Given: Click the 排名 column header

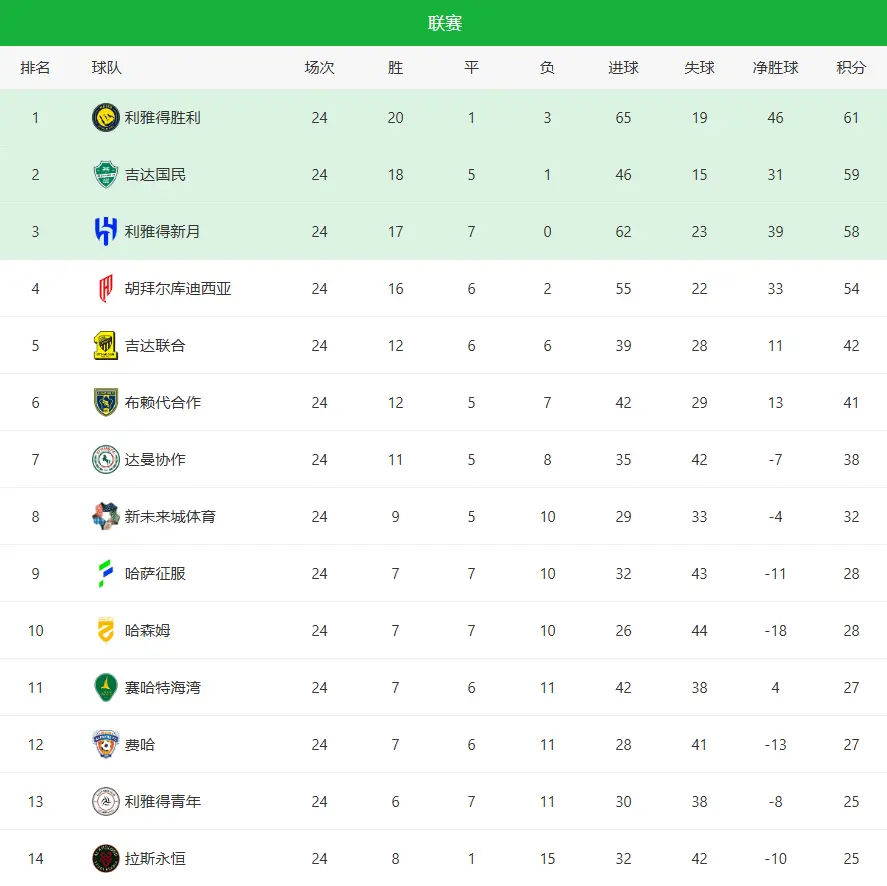Looking at the screenshot, I should tap(35, 68).
